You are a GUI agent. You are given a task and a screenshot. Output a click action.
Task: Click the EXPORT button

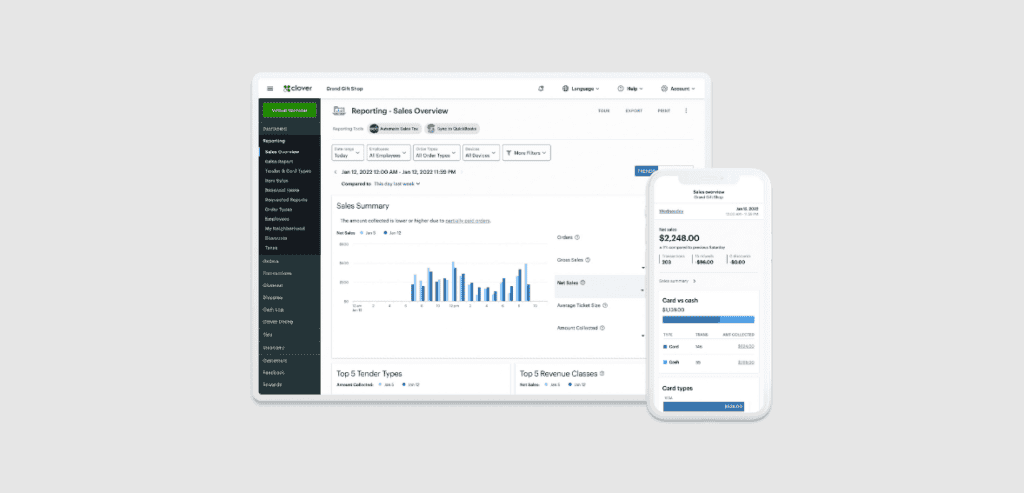click(634, 111)
